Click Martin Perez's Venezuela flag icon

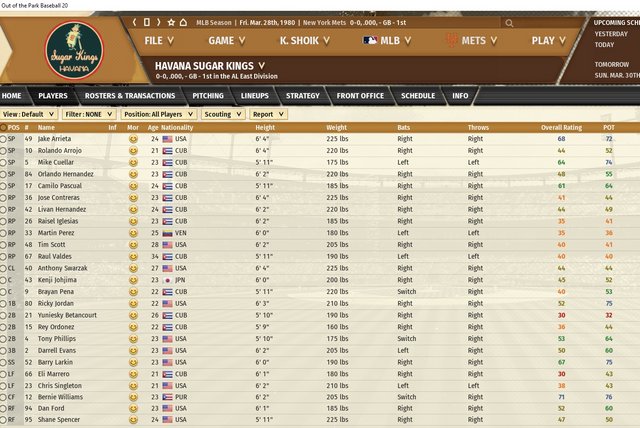pos(167,233)
